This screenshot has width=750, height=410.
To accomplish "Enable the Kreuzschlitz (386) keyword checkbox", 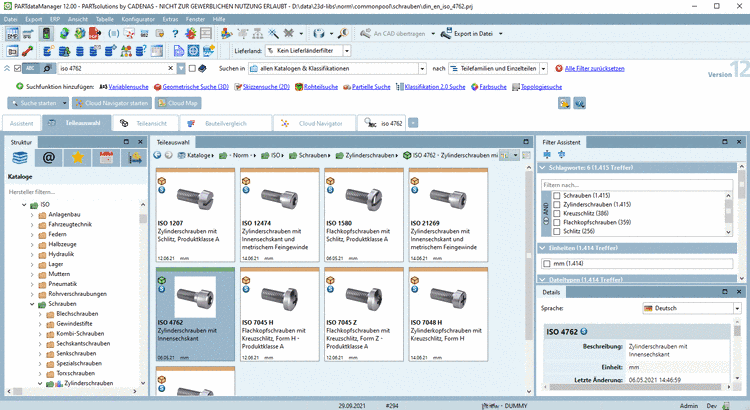I will pos(556,212).
